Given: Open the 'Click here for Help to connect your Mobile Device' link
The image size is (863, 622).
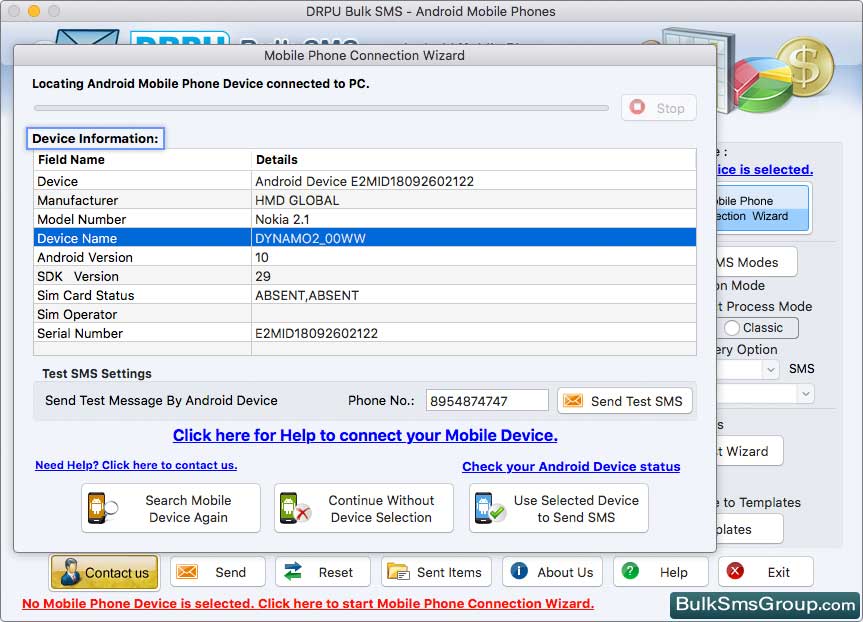Looking at the screenshot, I should (x=365, y=435).
